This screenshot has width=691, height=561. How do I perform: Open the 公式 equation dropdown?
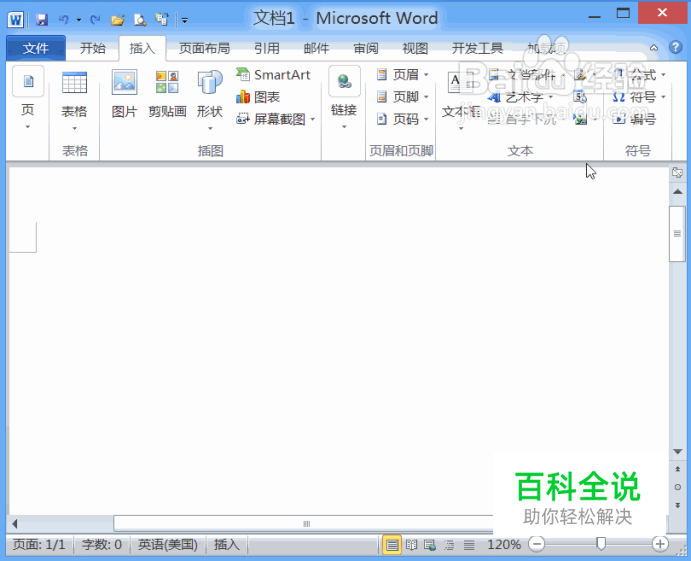coord(639,74)
